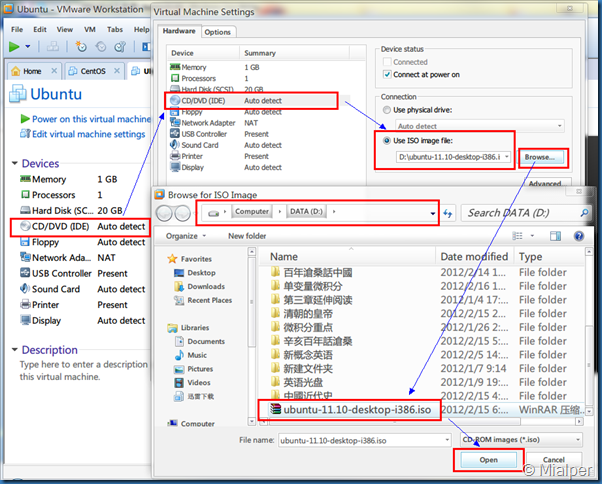Click DATA (D:) in the address breadcrumb

(x=306, y=211)
